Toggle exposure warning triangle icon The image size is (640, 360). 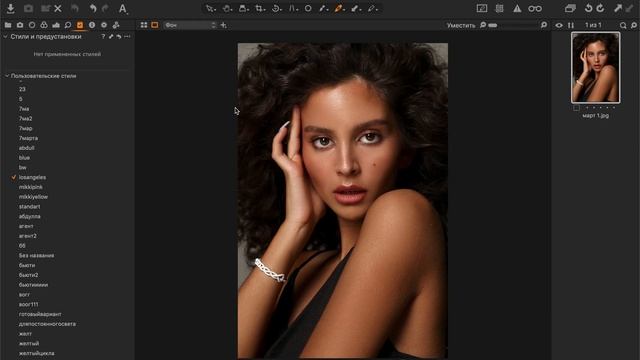click(x=517, y=8)
